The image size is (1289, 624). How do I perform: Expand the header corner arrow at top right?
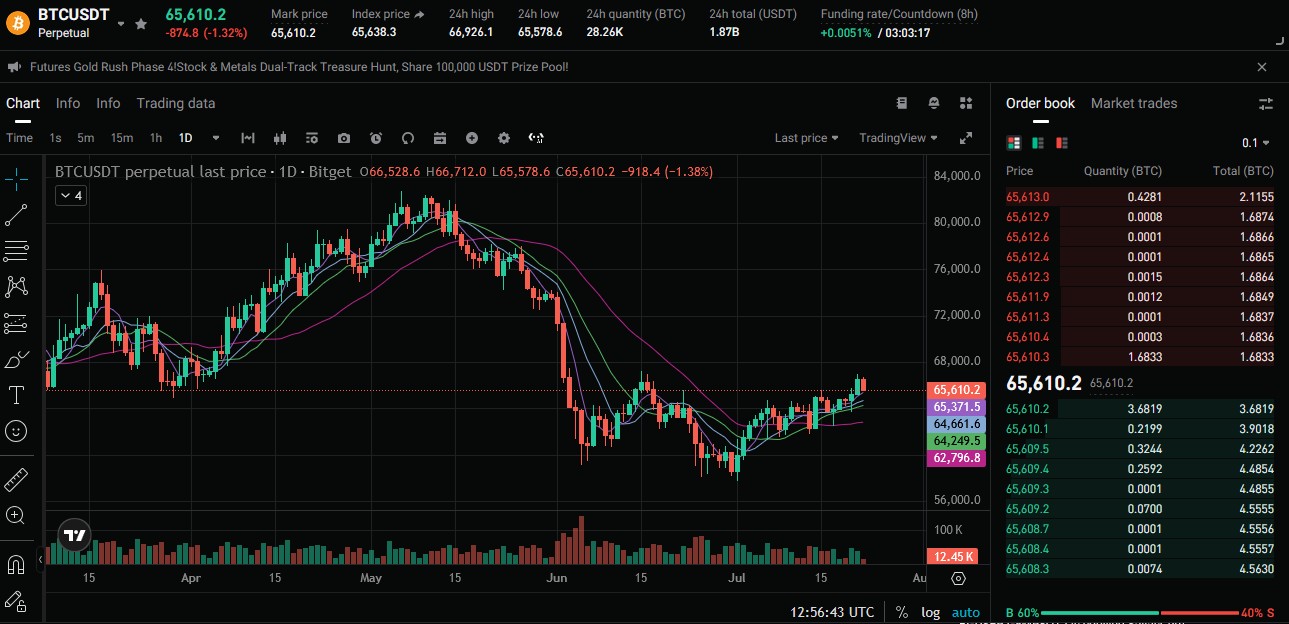point(1281,41)
